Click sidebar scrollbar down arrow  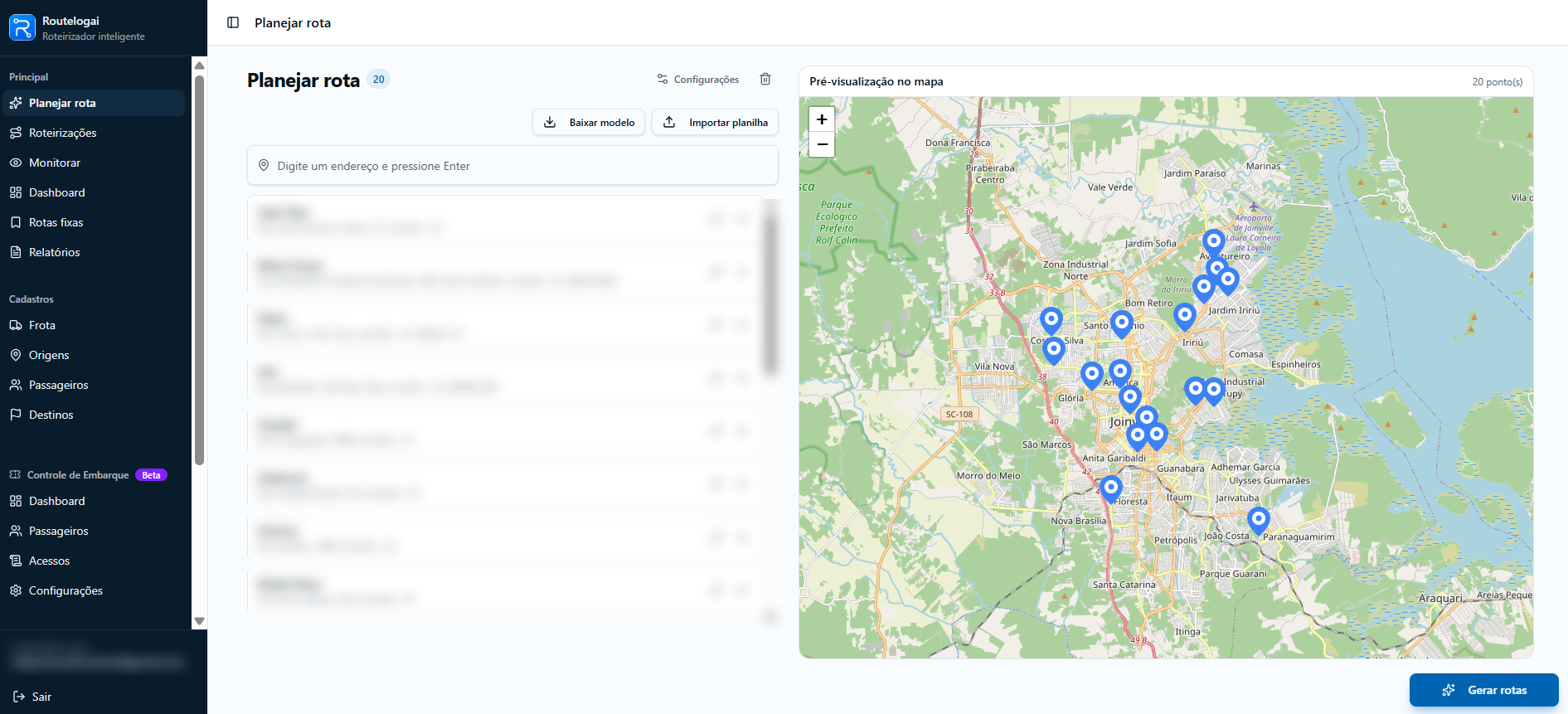click(199, 621)
